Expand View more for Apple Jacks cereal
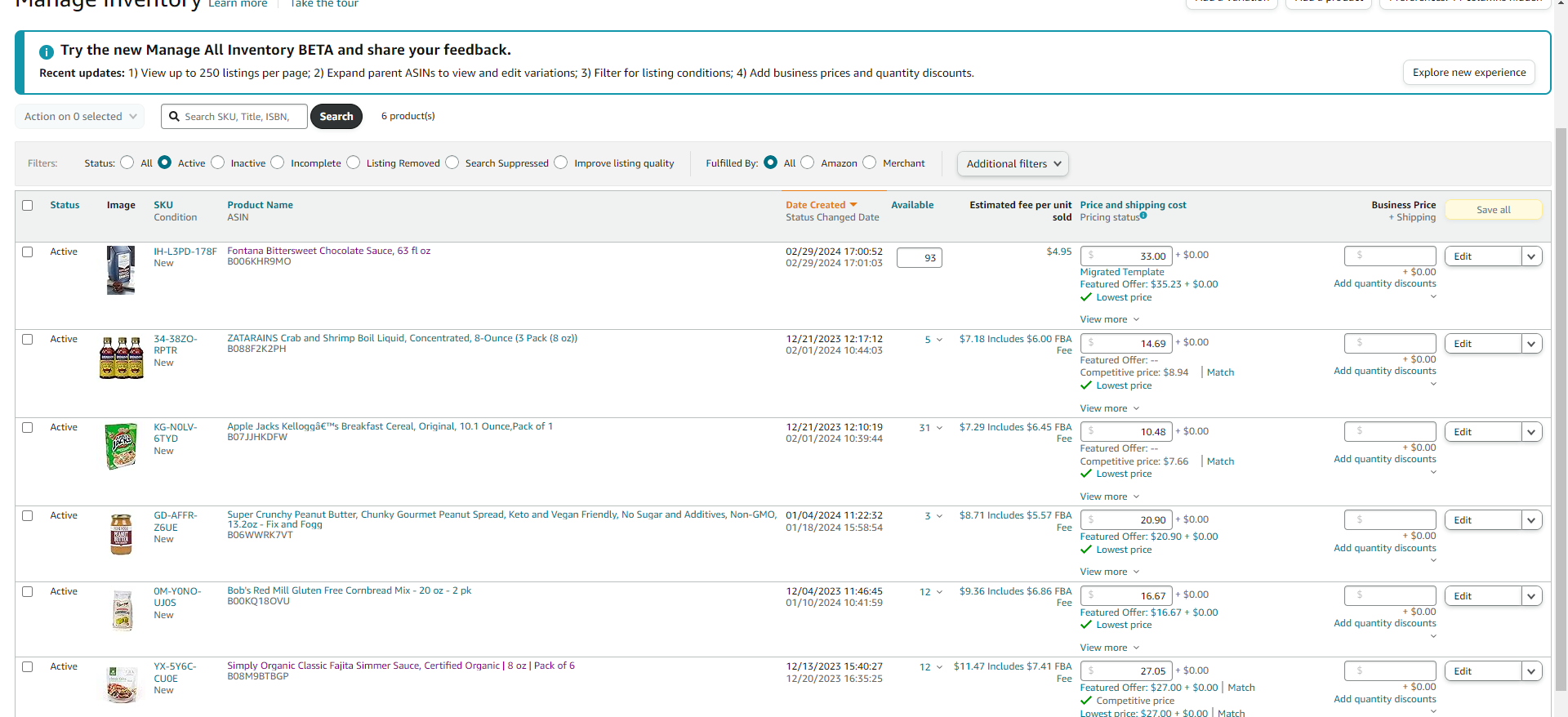The image size is (1568, 717). (x=1109, y=497)
